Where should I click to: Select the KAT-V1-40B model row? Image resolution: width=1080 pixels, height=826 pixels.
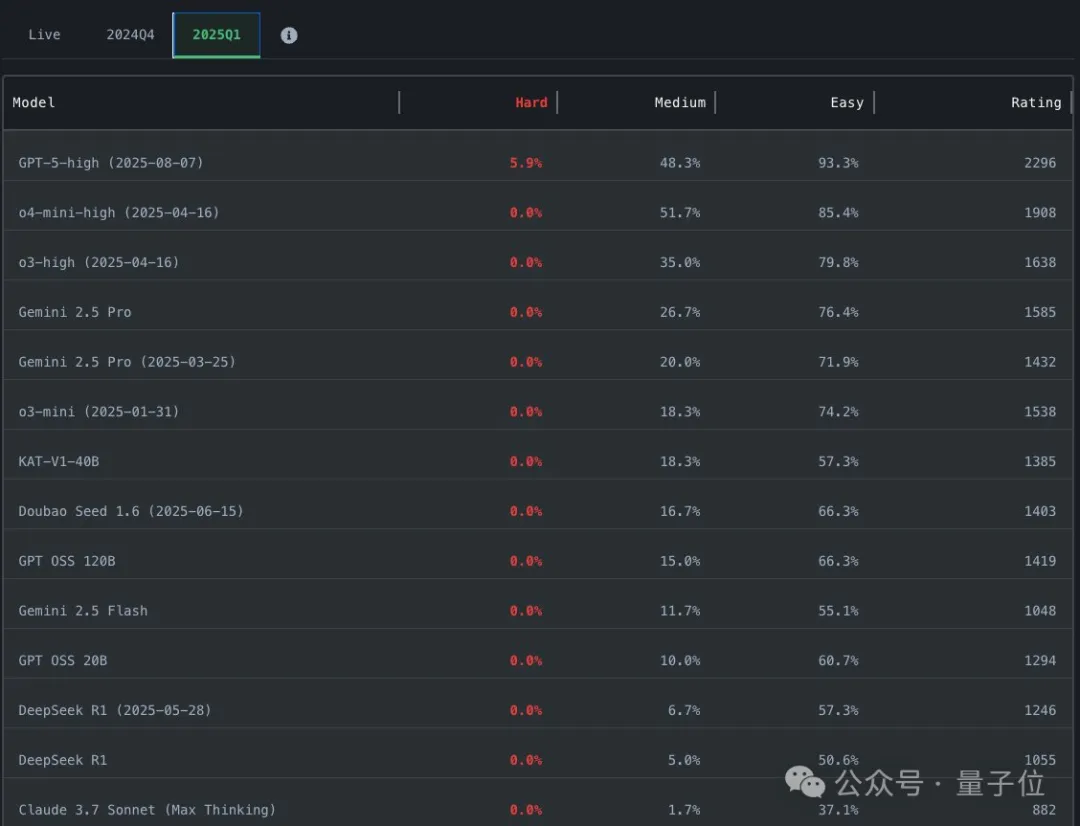[x=59, y=461]
